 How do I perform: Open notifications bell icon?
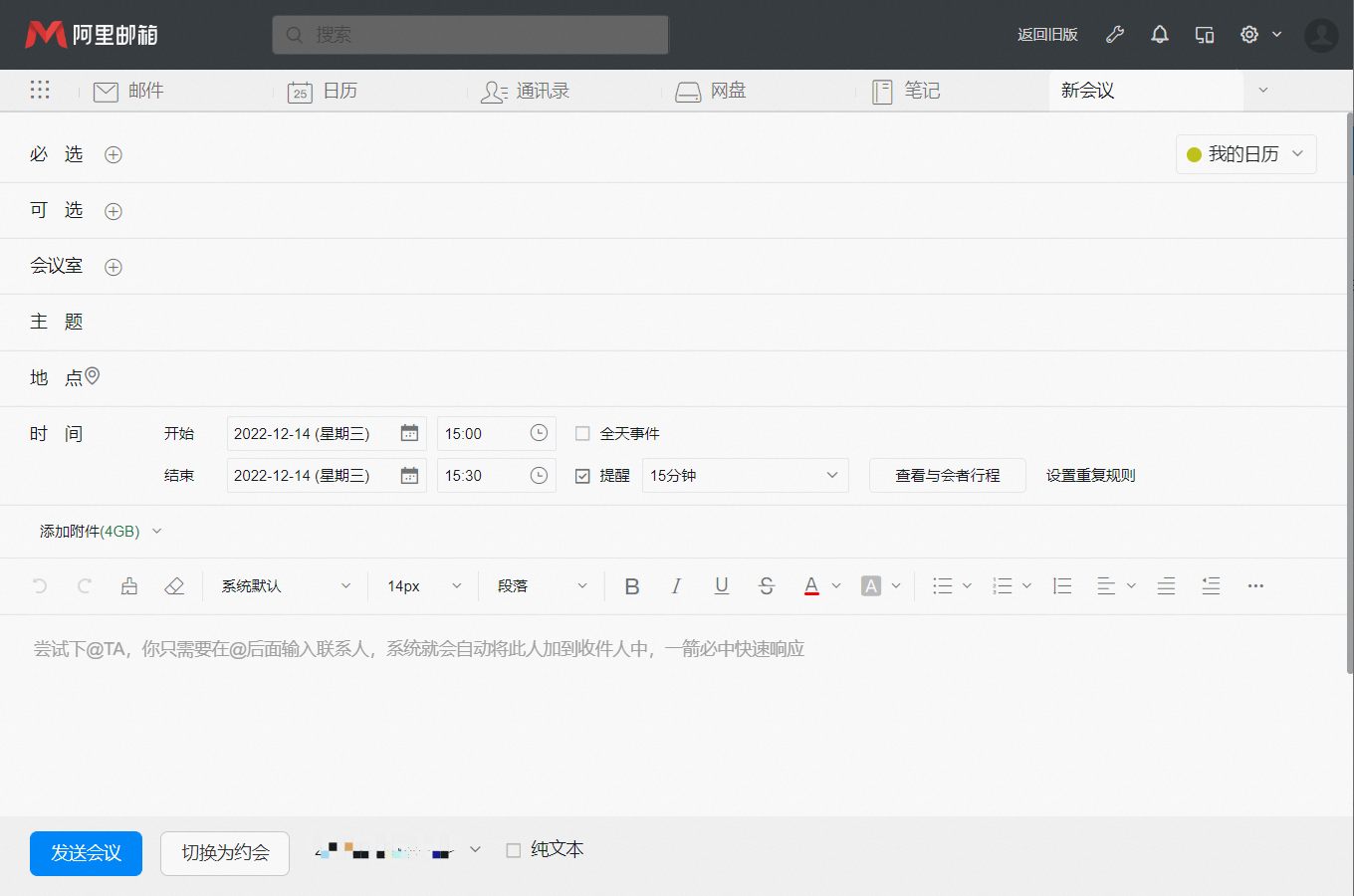pyautogui.click(x=1159, y=35)
